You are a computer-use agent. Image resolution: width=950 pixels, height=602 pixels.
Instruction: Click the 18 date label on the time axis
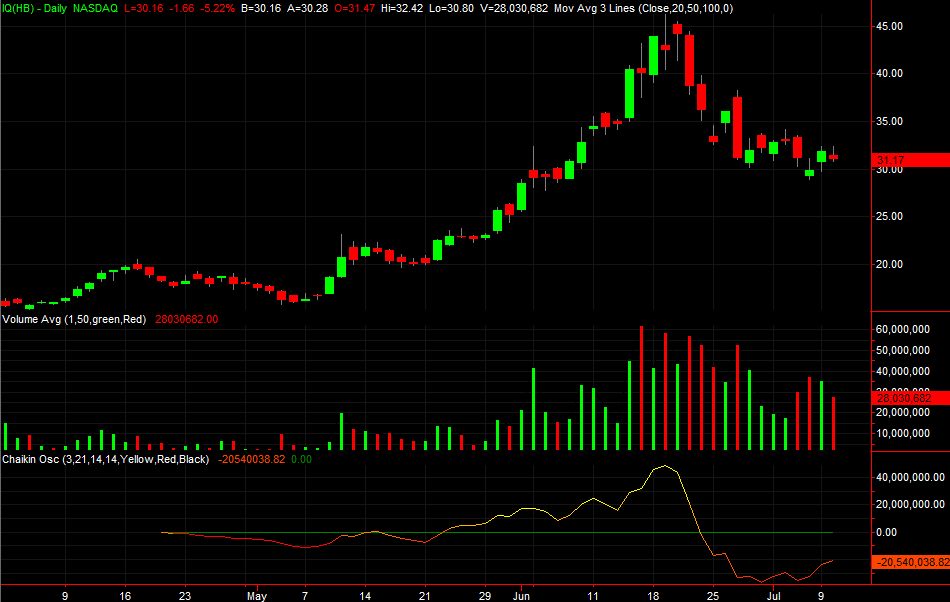[x=653, y=596]
